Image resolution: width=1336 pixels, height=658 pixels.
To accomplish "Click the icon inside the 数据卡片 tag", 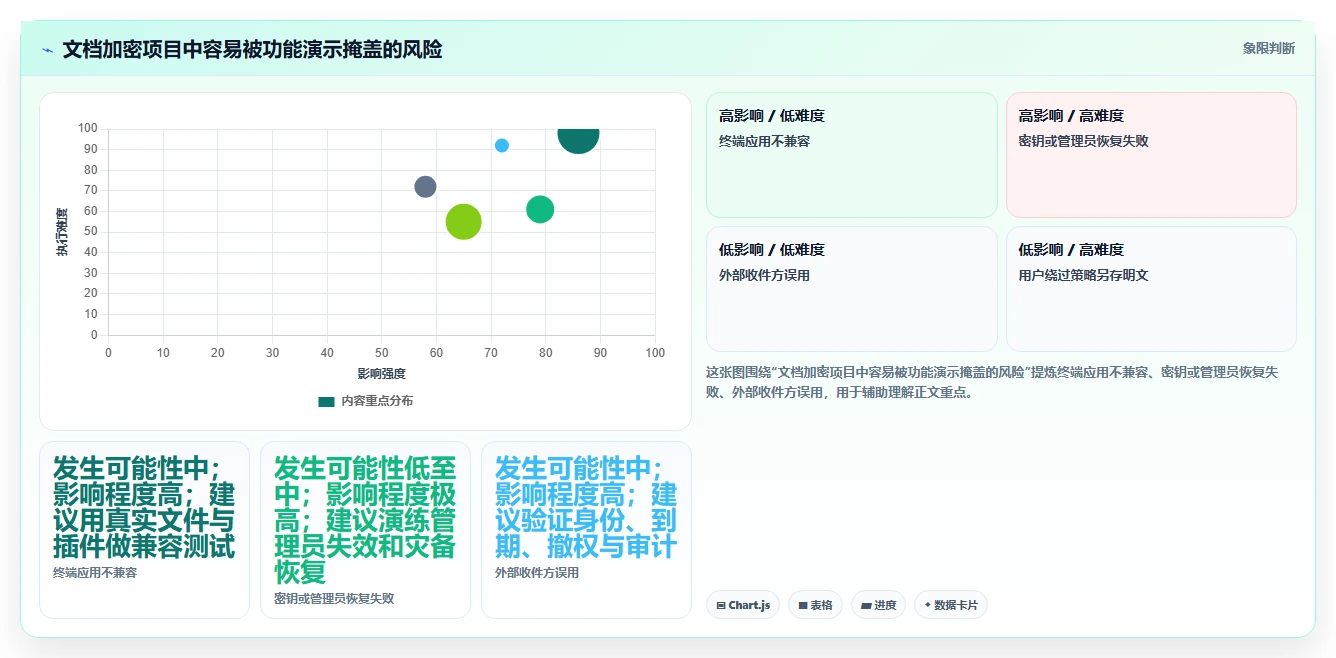I will (928, 605).
